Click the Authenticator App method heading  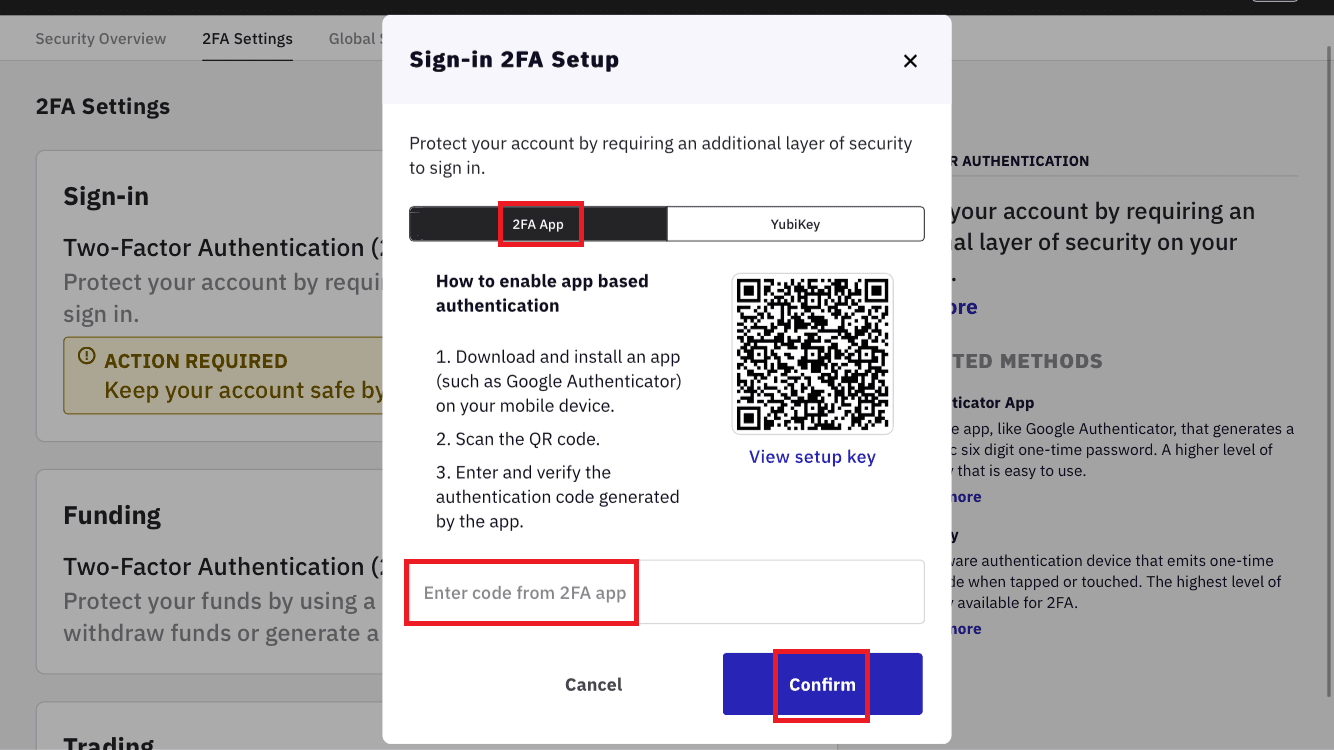pyautogui.click(x=991, y=403)
